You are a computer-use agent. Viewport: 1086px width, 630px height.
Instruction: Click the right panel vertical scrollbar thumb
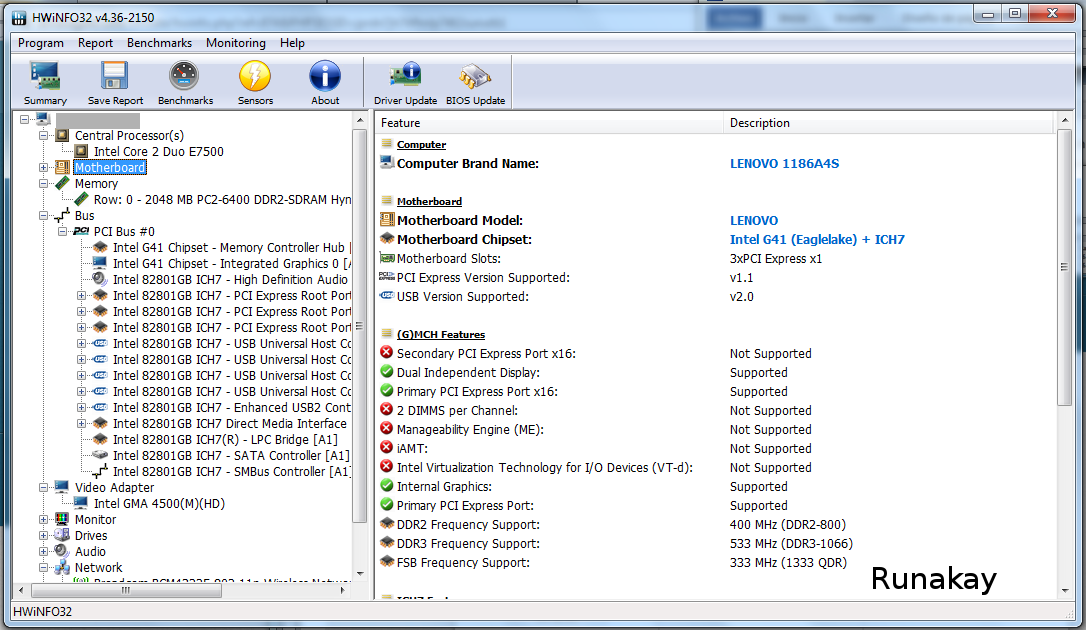click(1064, 267)
